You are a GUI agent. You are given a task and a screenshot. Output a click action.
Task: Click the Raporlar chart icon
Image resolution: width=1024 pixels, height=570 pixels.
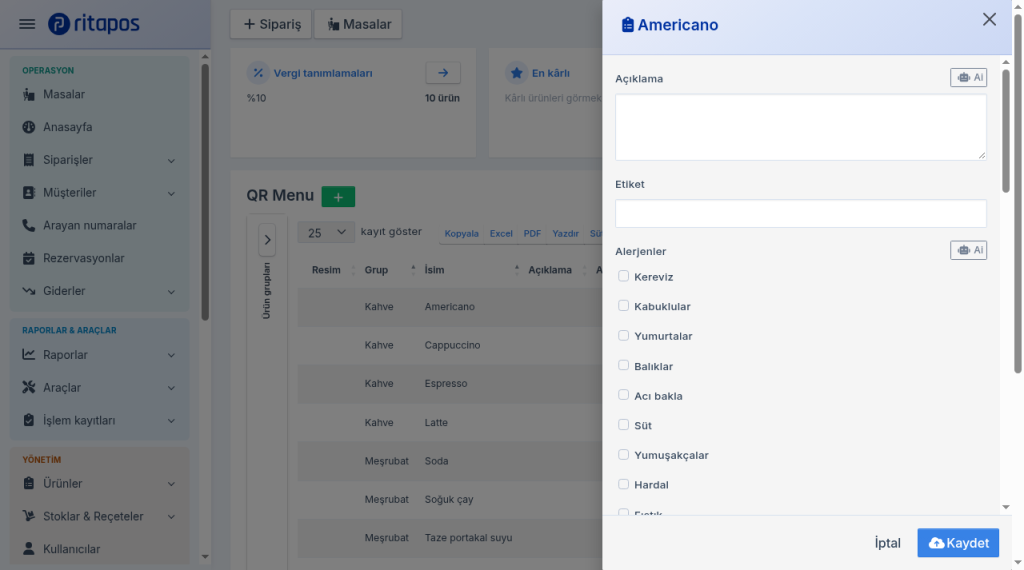29,355
